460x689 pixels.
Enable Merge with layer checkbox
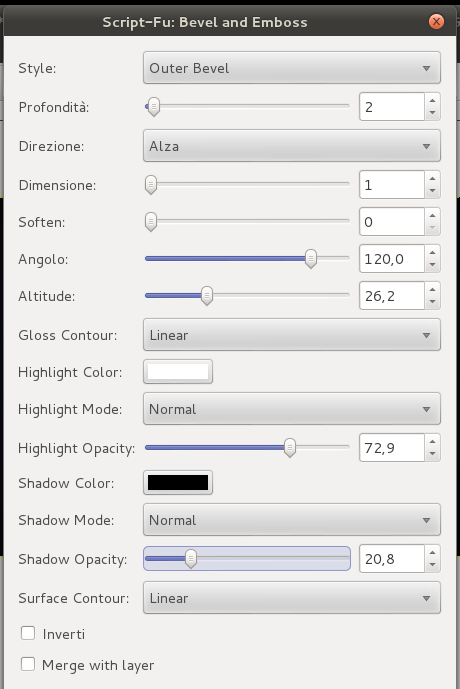(x=28, y=664)
